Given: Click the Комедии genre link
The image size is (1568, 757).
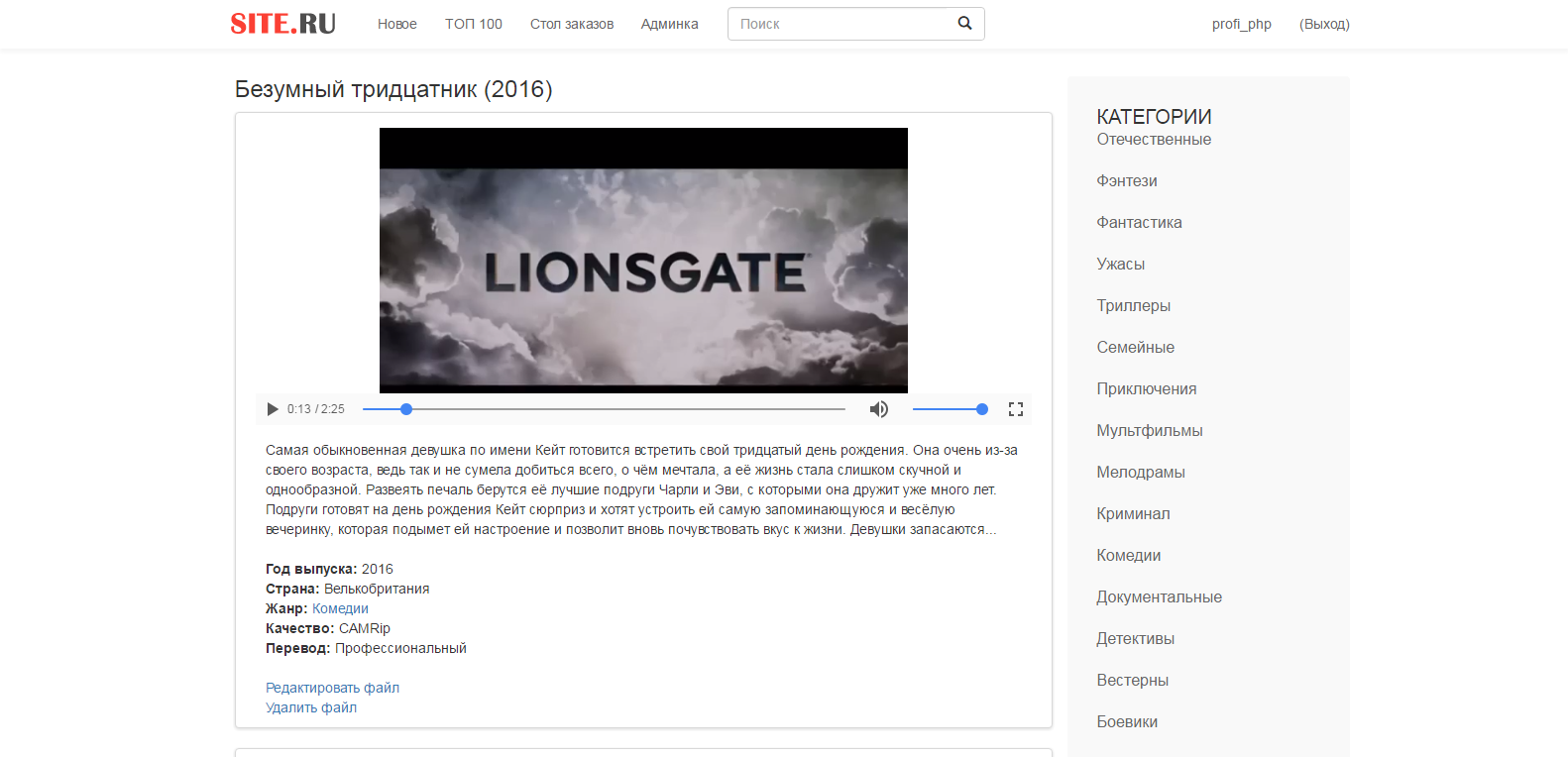Looking at the screenshot, I should (340, 608).
